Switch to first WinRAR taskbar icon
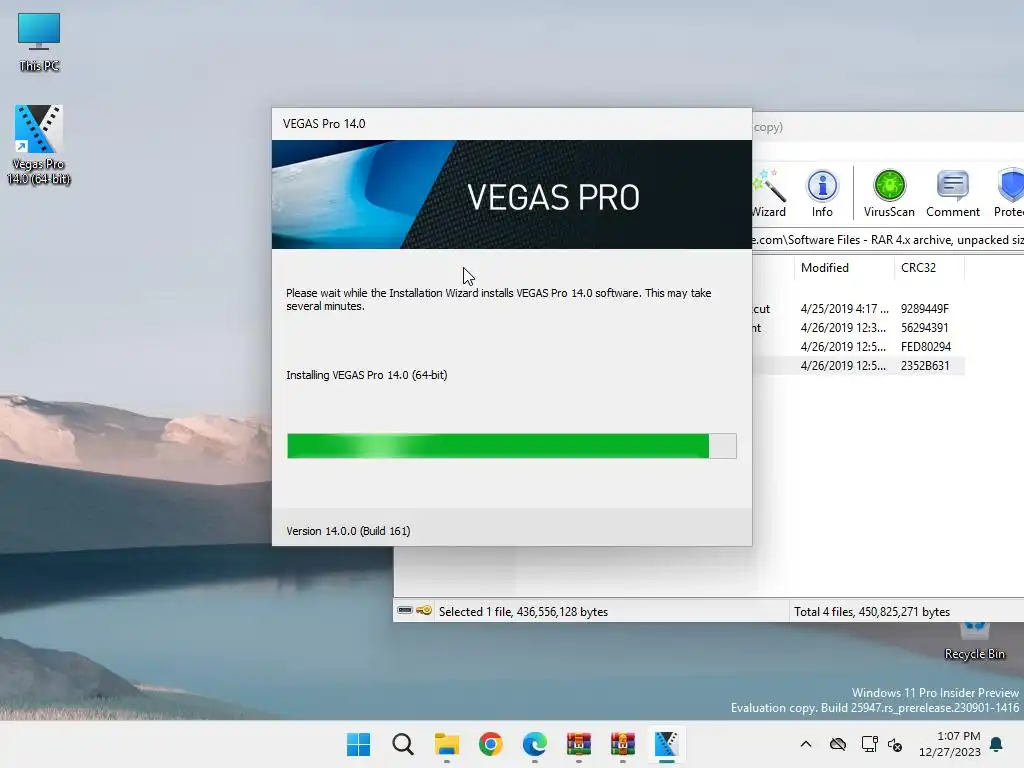This screenshot has height=768, width=1024. [579, 744]
